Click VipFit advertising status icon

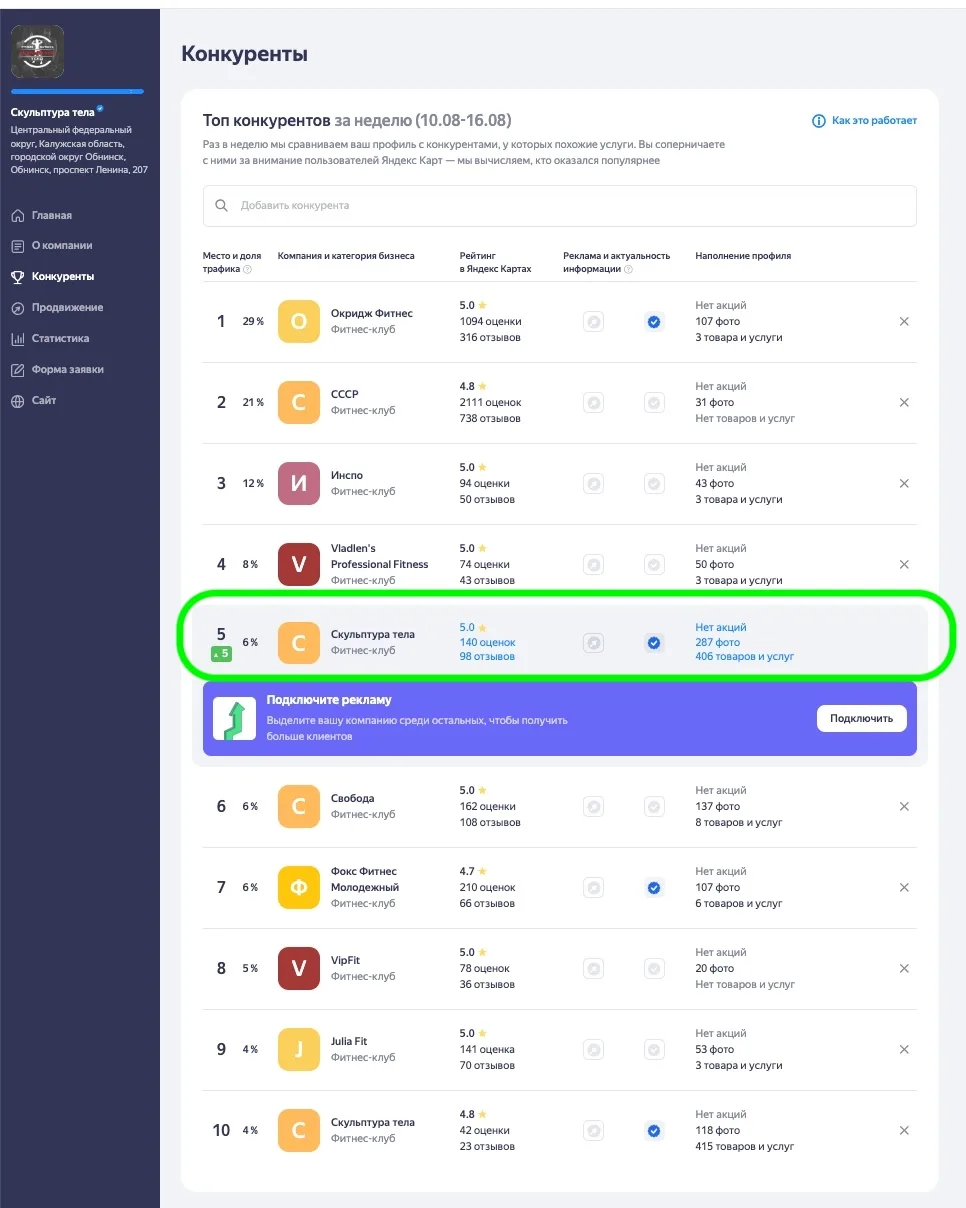pos(594,968)
